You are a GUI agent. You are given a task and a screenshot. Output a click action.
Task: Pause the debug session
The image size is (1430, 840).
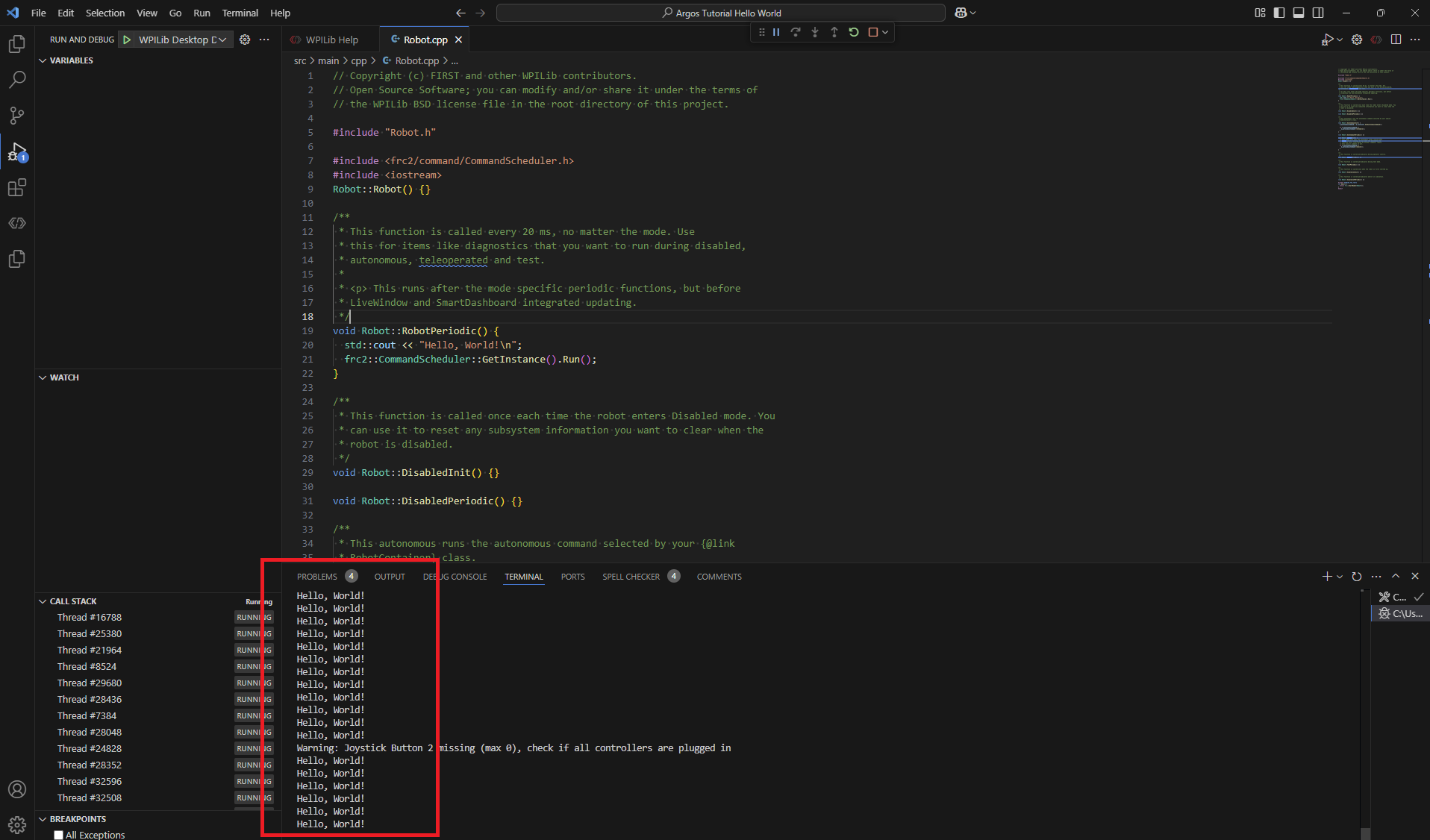[776, 32]
